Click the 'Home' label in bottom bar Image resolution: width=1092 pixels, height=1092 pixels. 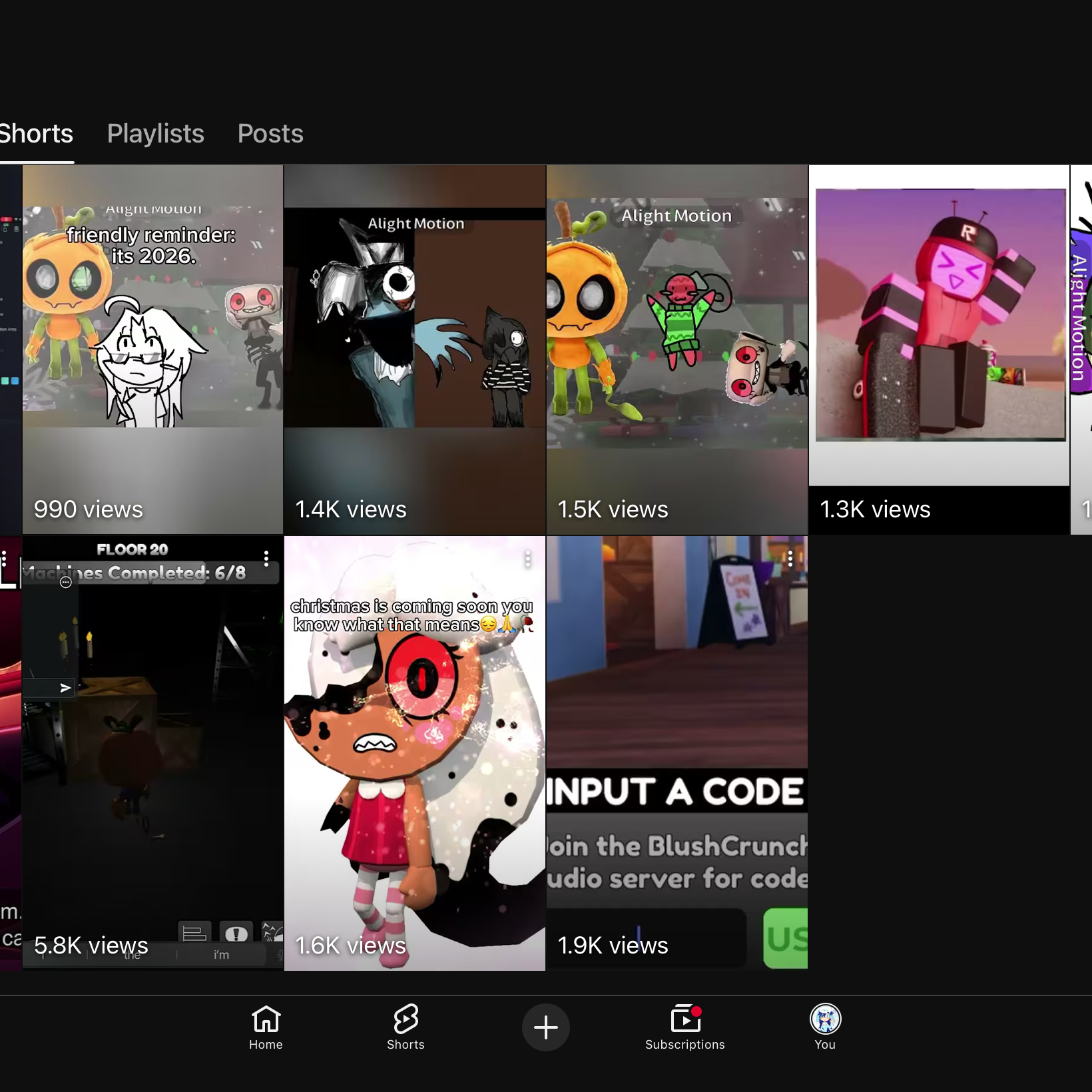[x=266, y=1045]
